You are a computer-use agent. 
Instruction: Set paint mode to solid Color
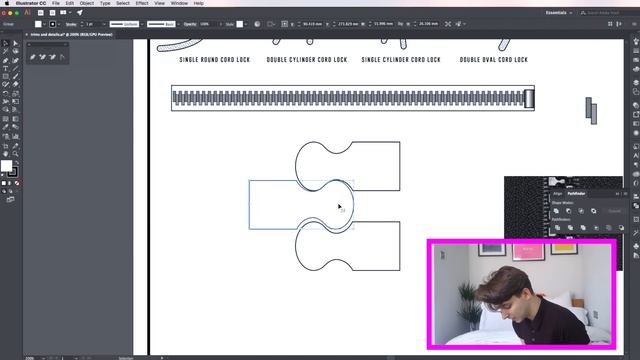4,183
